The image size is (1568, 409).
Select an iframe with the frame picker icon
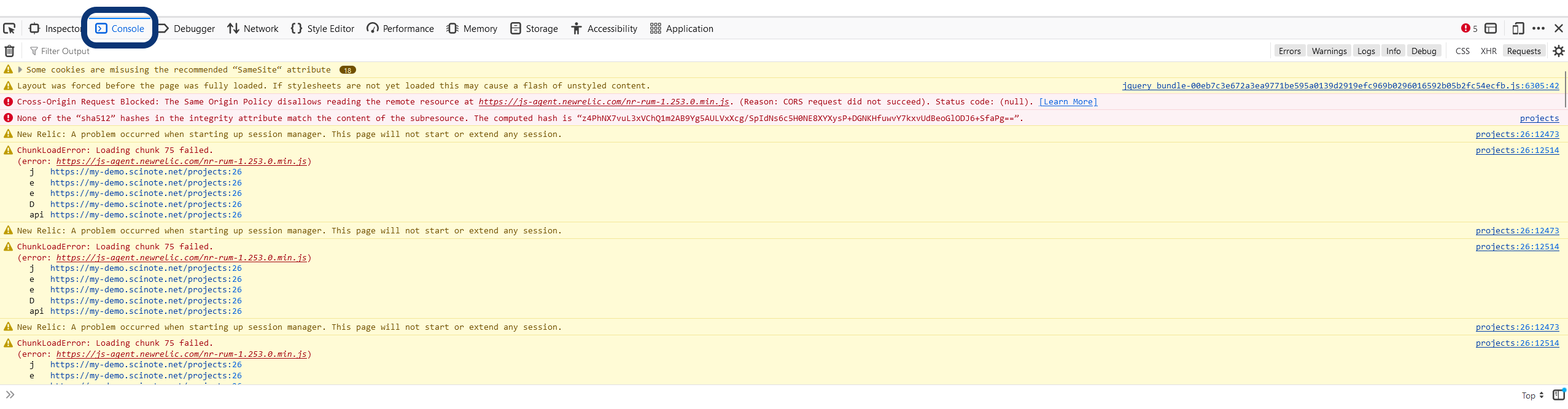1491,28
